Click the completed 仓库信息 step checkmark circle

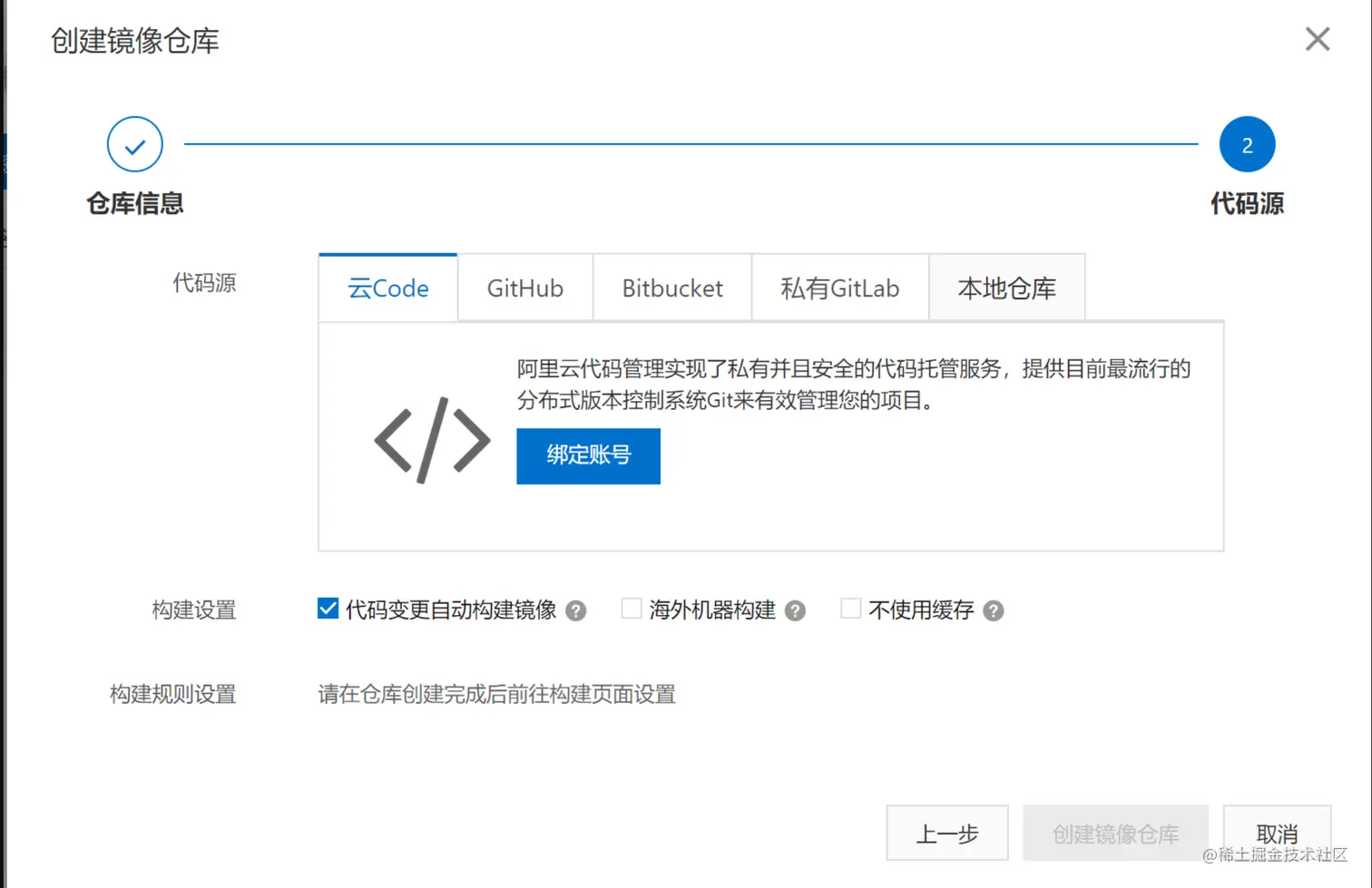135,144
